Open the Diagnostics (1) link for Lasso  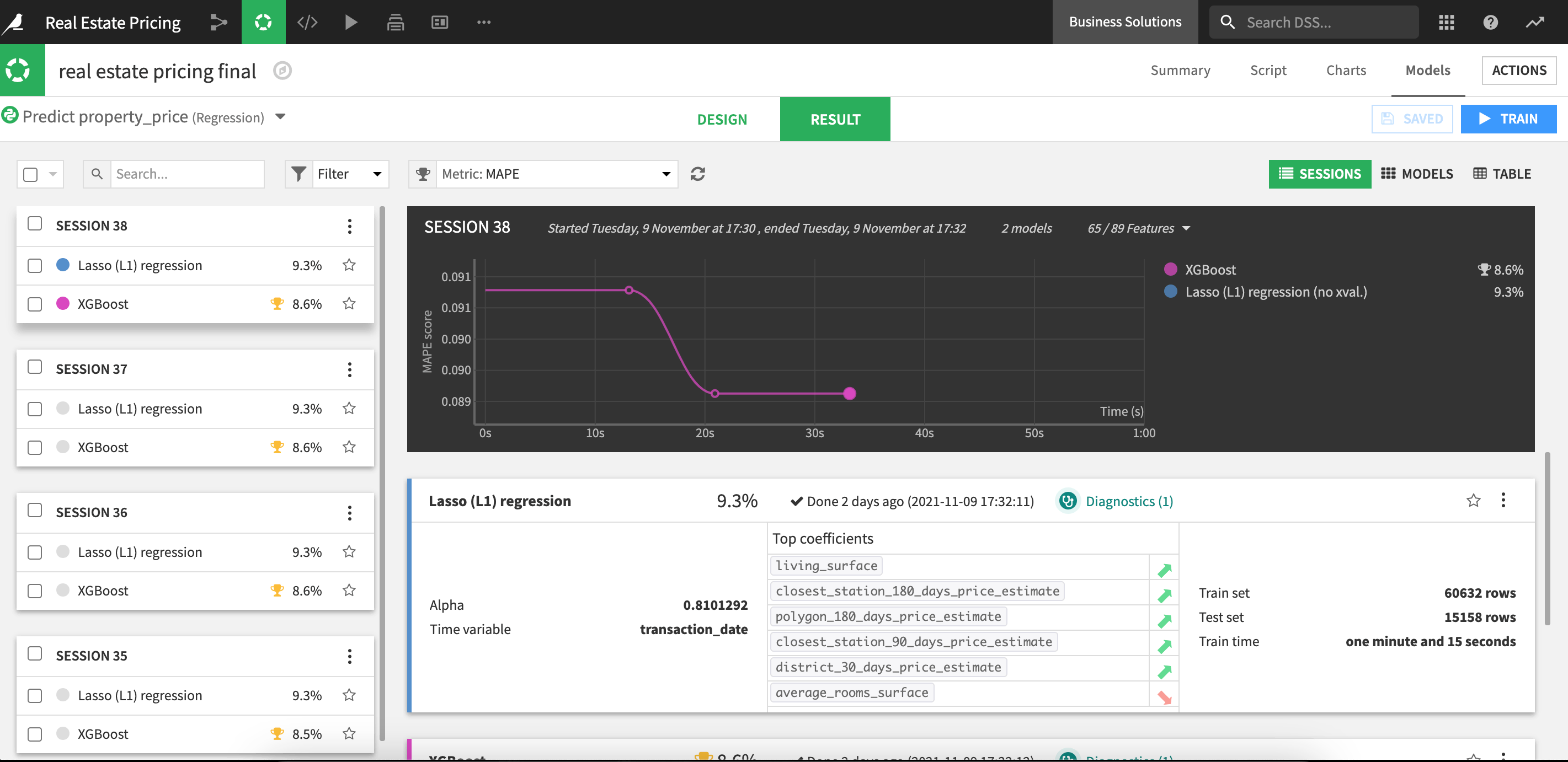[1129, 501]
